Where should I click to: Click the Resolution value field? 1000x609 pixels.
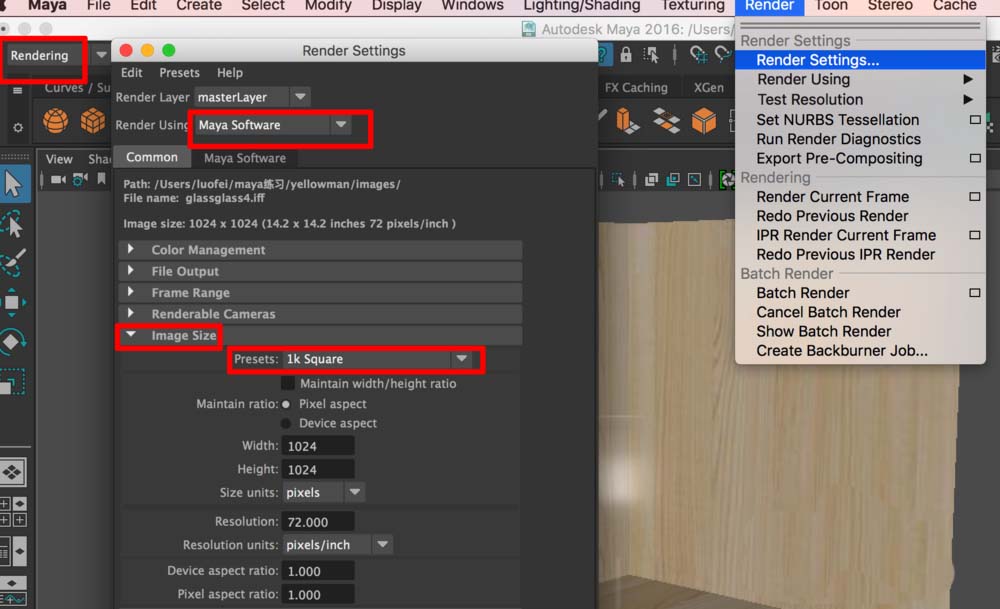pyautogui.click(x=318, y=522)
